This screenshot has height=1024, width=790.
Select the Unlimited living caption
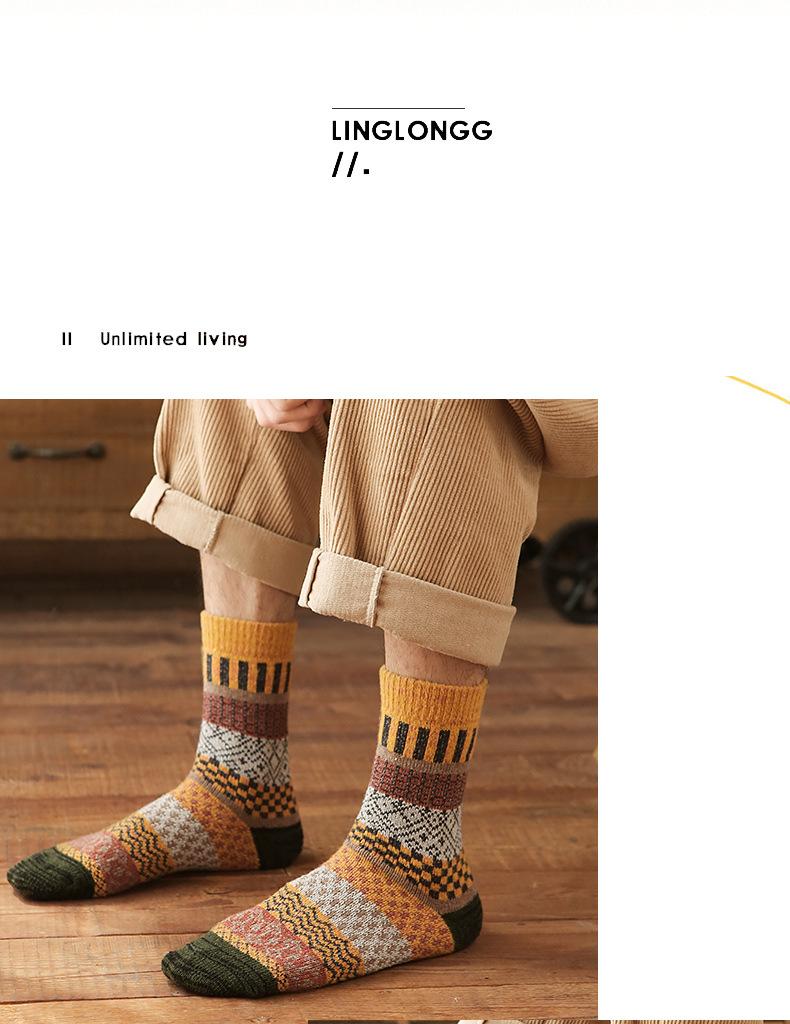(x=174, y=339)
